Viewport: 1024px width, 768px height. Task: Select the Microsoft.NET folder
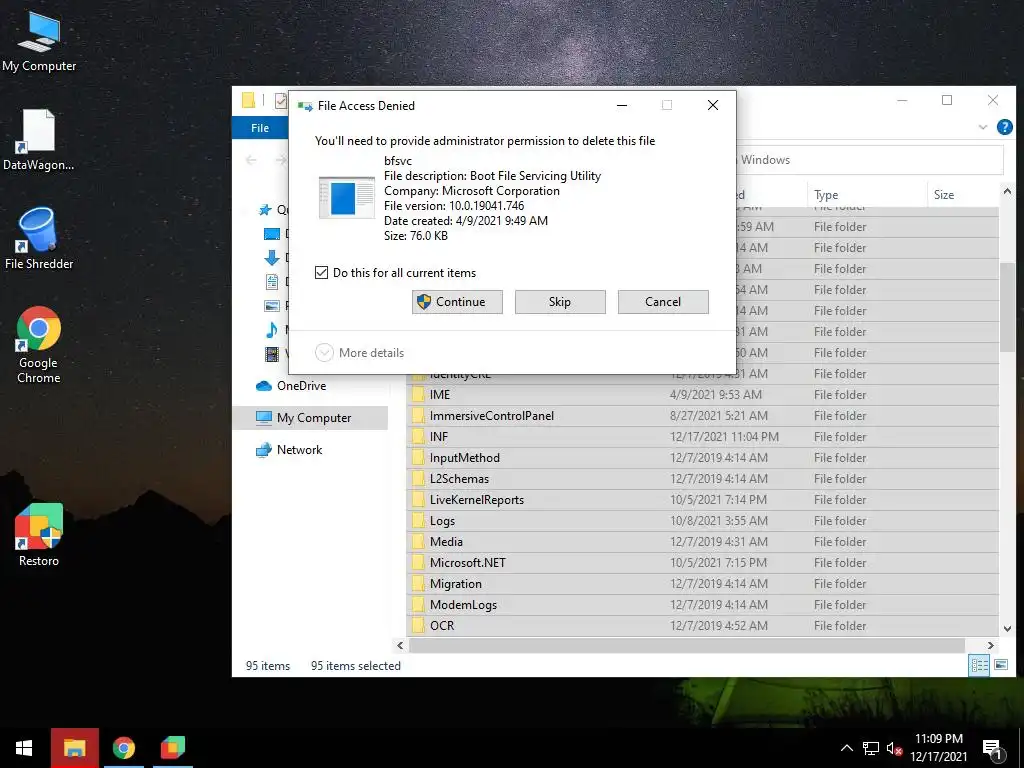(x=703, y=562)
